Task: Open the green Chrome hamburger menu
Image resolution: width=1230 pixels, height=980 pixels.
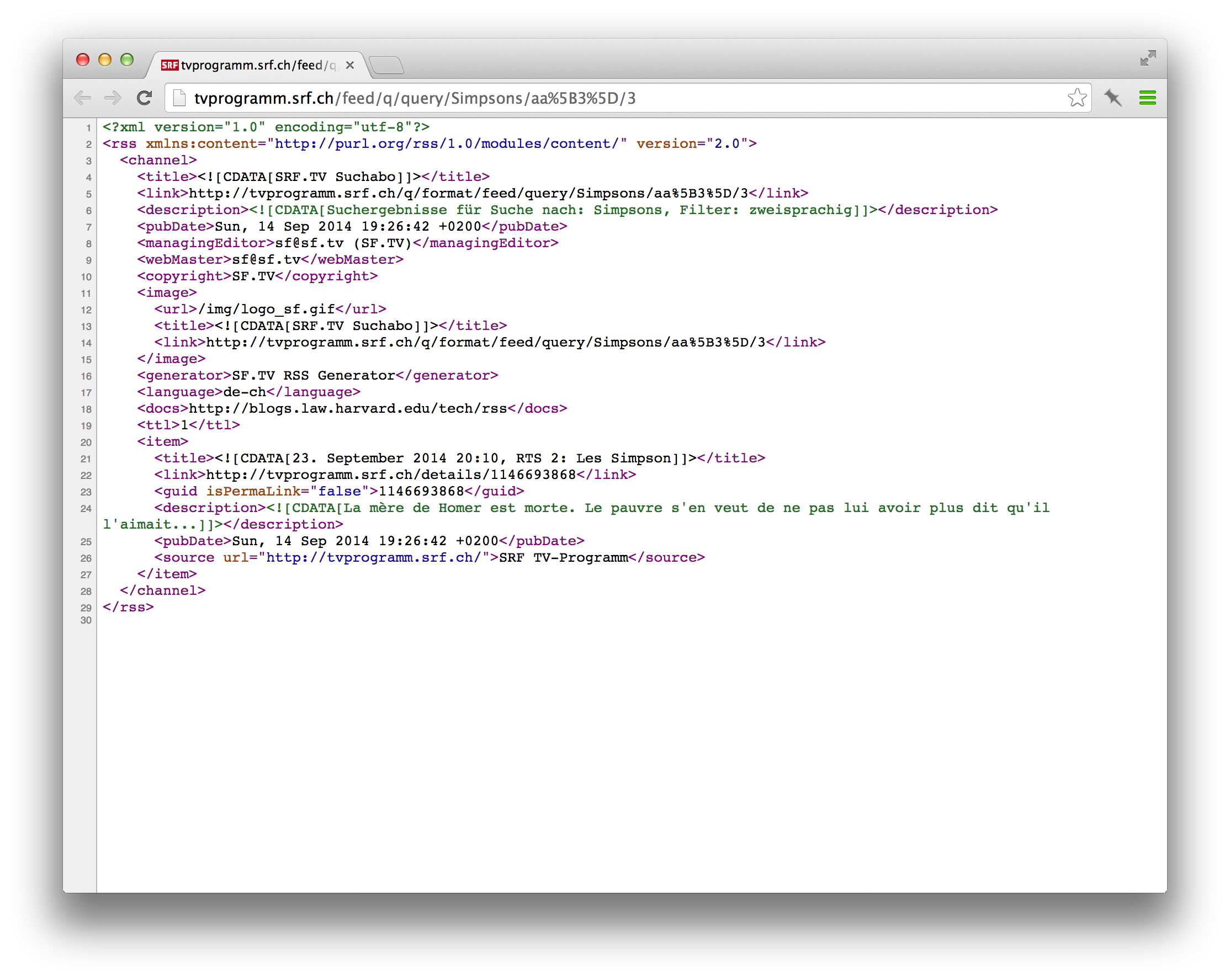Action: click(1147, 98)
